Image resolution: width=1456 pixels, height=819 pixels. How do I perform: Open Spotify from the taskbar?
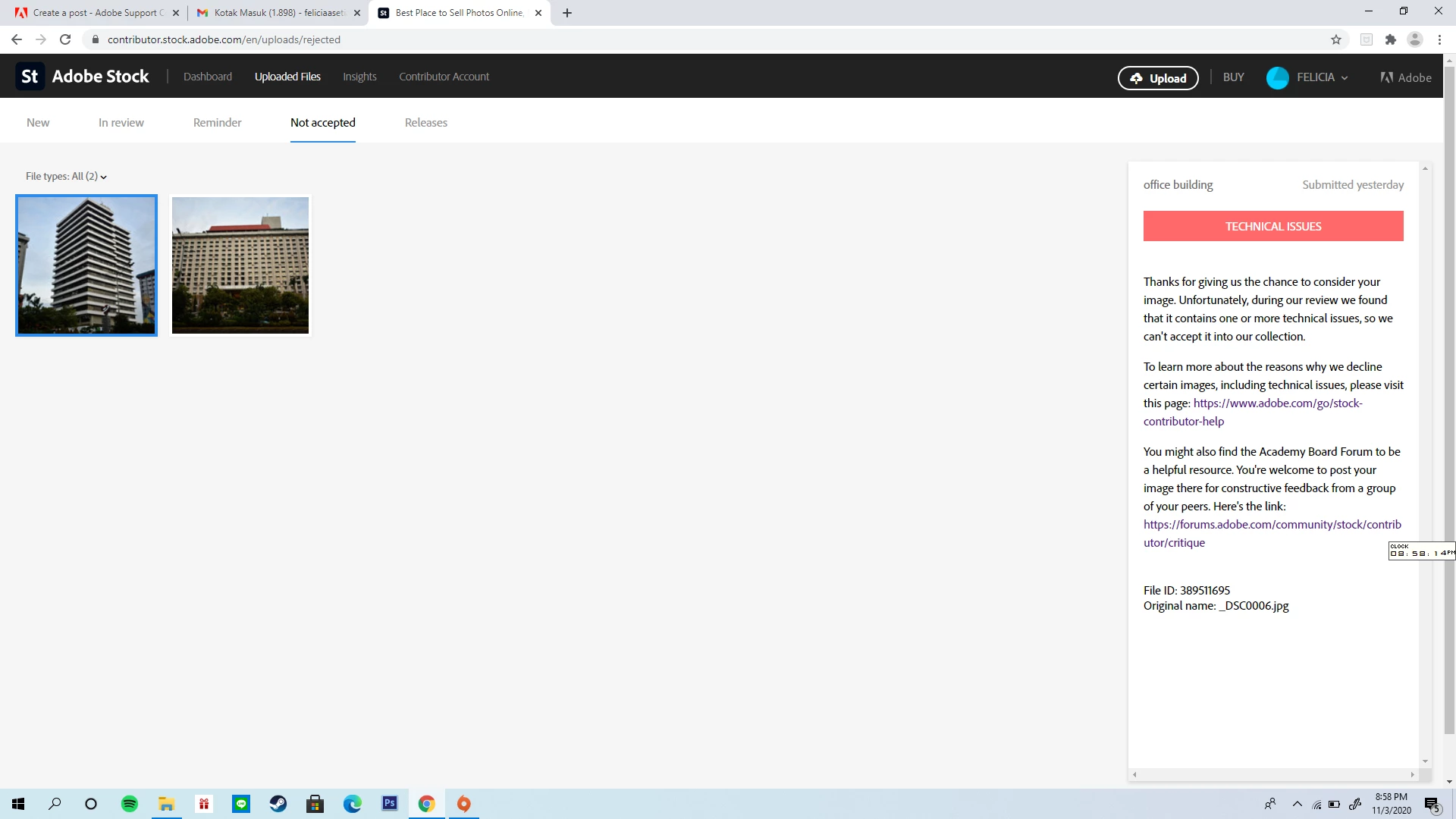click(x=130, y=804)
